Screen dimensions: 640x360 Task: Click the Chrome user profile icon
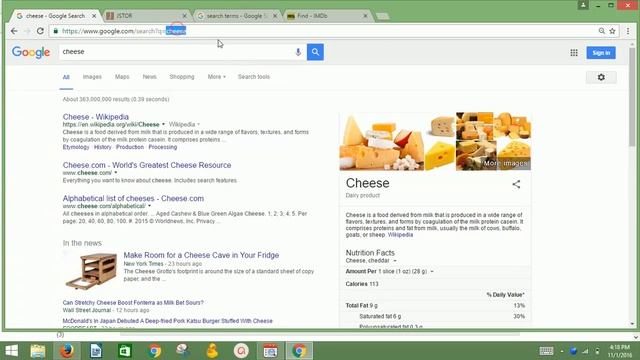click(583, 5)
